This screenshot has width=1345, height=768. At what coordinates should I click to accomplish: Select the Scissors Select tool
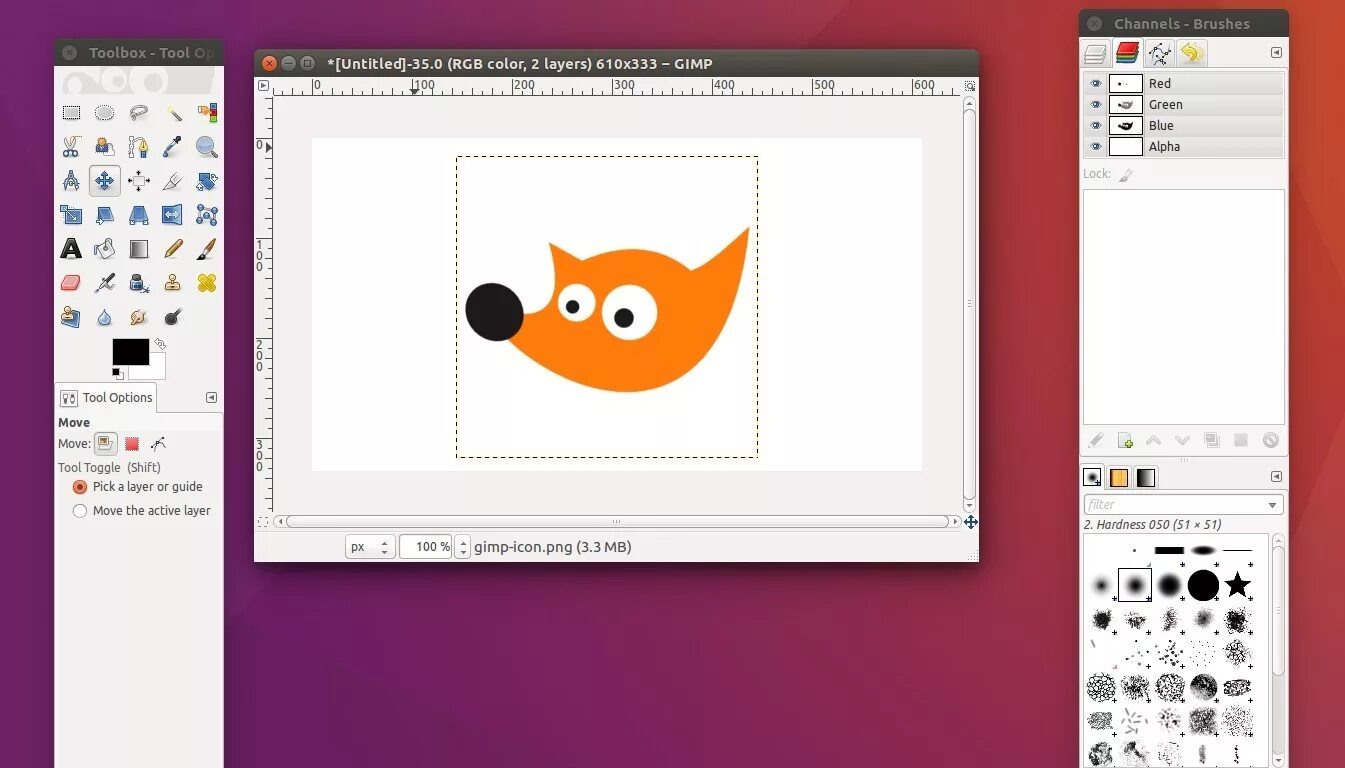coord(71,147)
